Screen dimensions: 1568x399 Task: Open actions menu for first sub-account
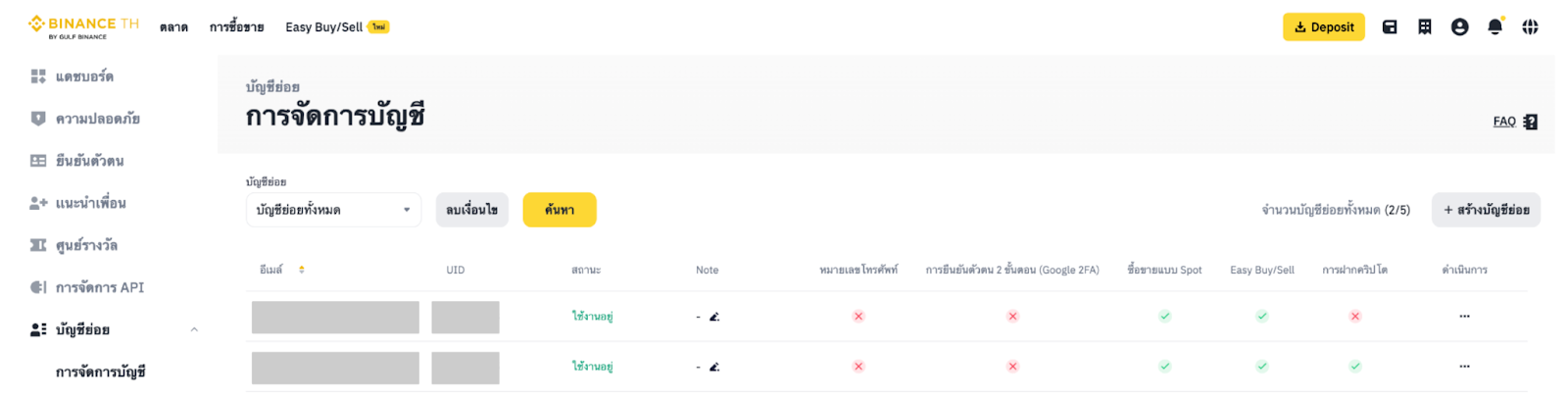click(1464, 317)
